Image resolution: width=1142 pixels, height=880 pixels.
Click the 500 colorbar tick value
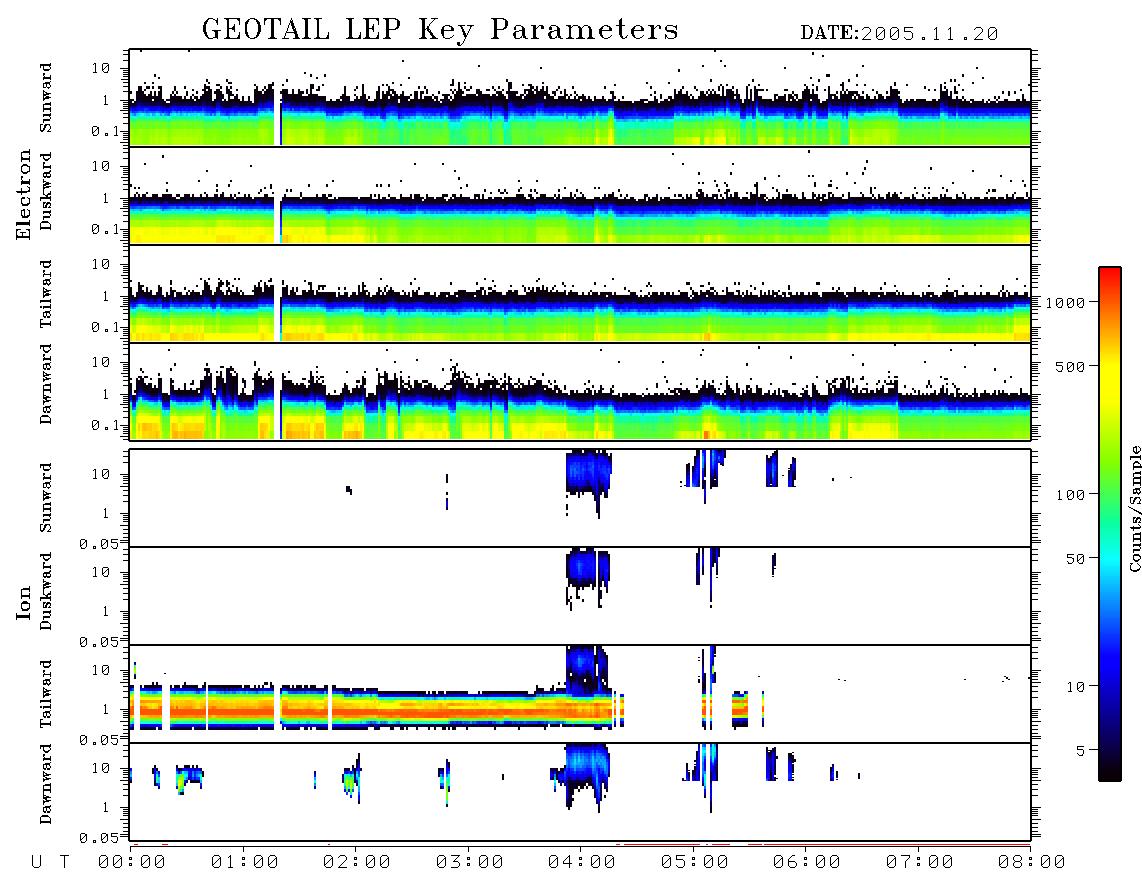click(1070, 367)
